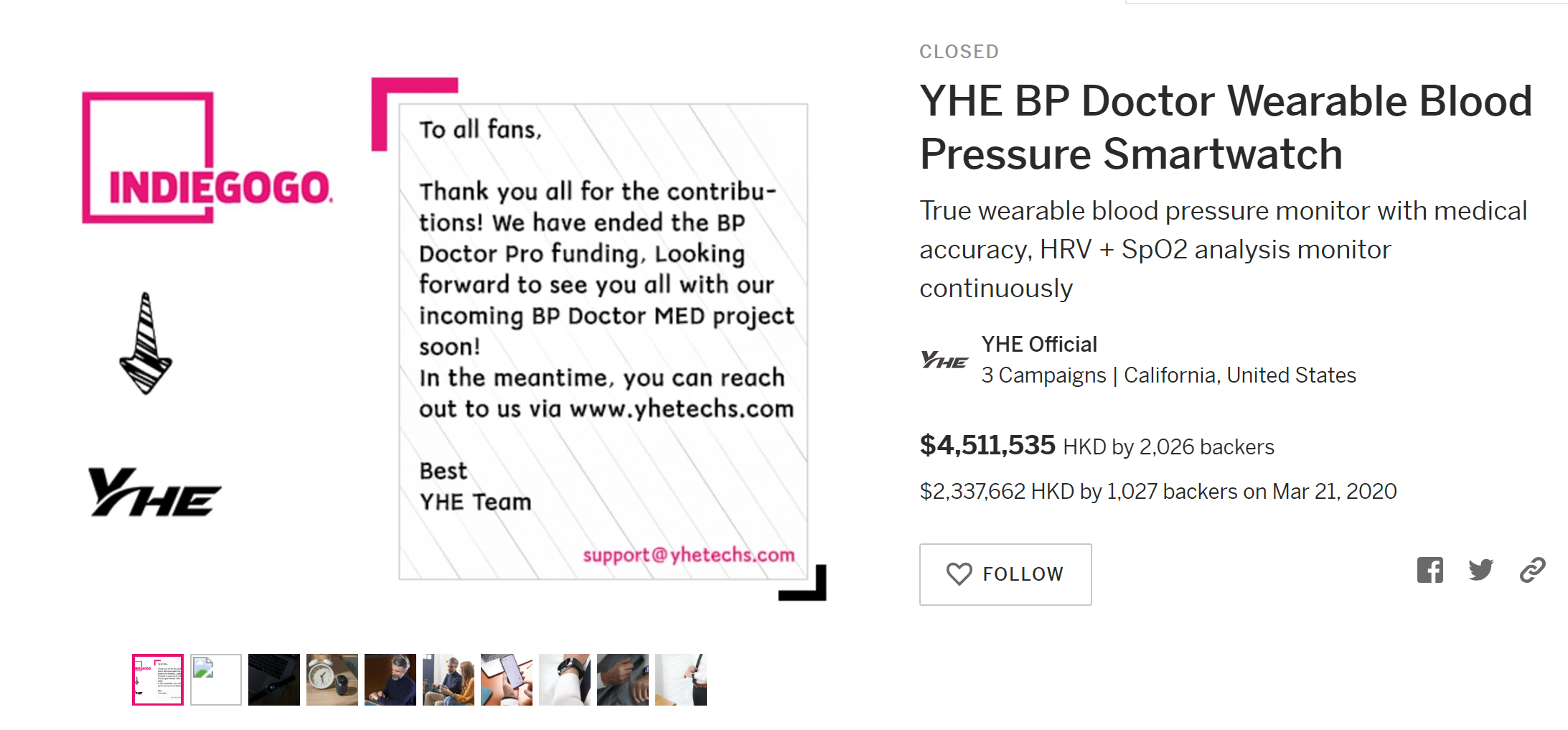Viewport: 1568px width, 730px height.
Task: Click the heart icon on Follow
Action: (959, 574)
